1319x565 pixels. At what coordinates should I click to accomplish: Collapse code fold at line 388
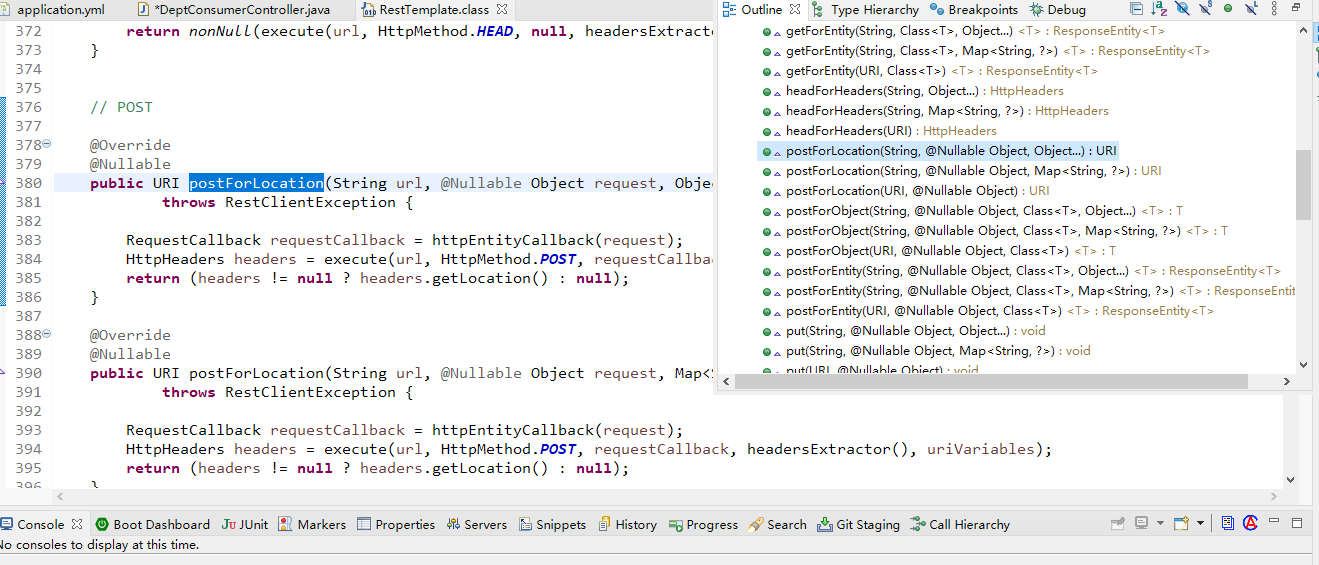point(47,335)
